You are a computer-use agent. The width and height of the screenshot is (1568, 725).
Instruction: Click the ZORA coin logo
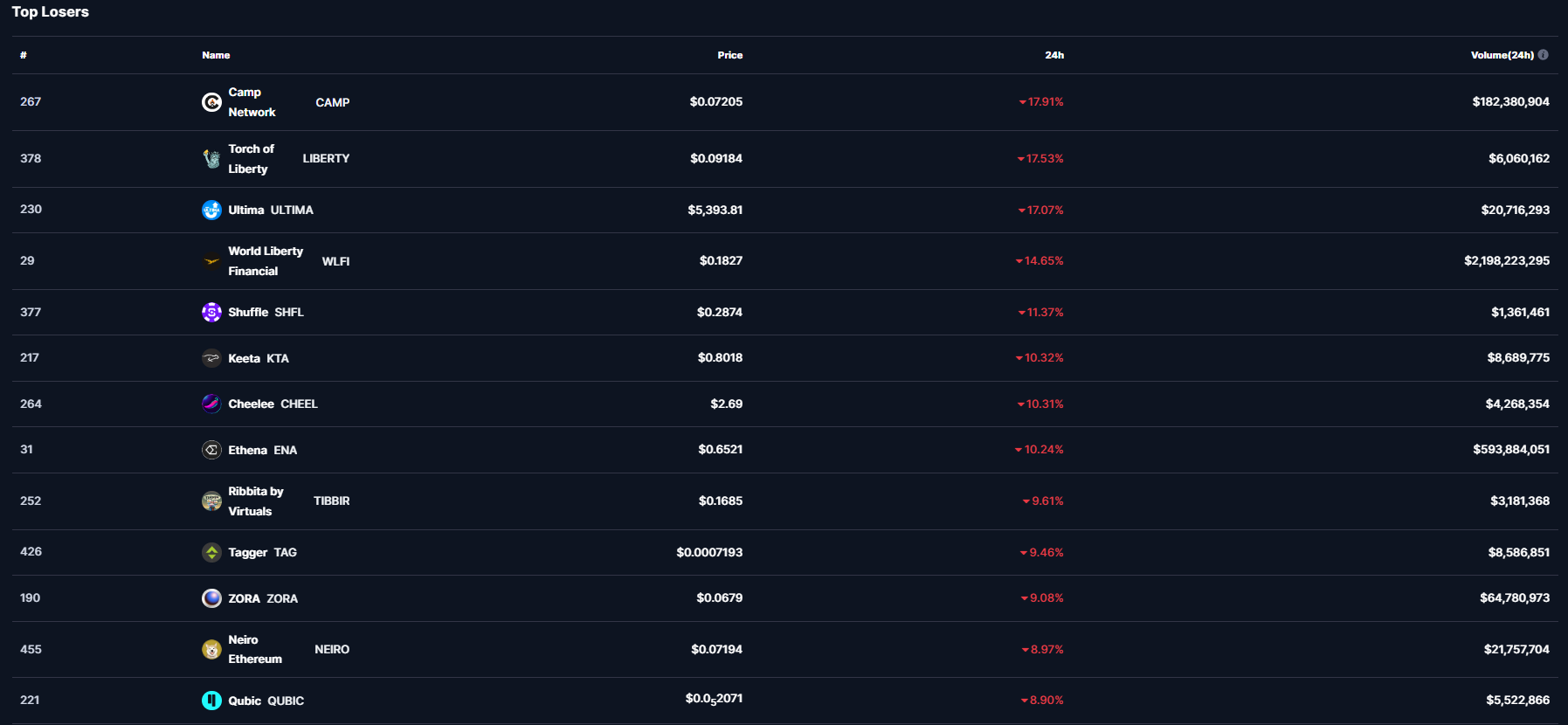pos(211,598)
